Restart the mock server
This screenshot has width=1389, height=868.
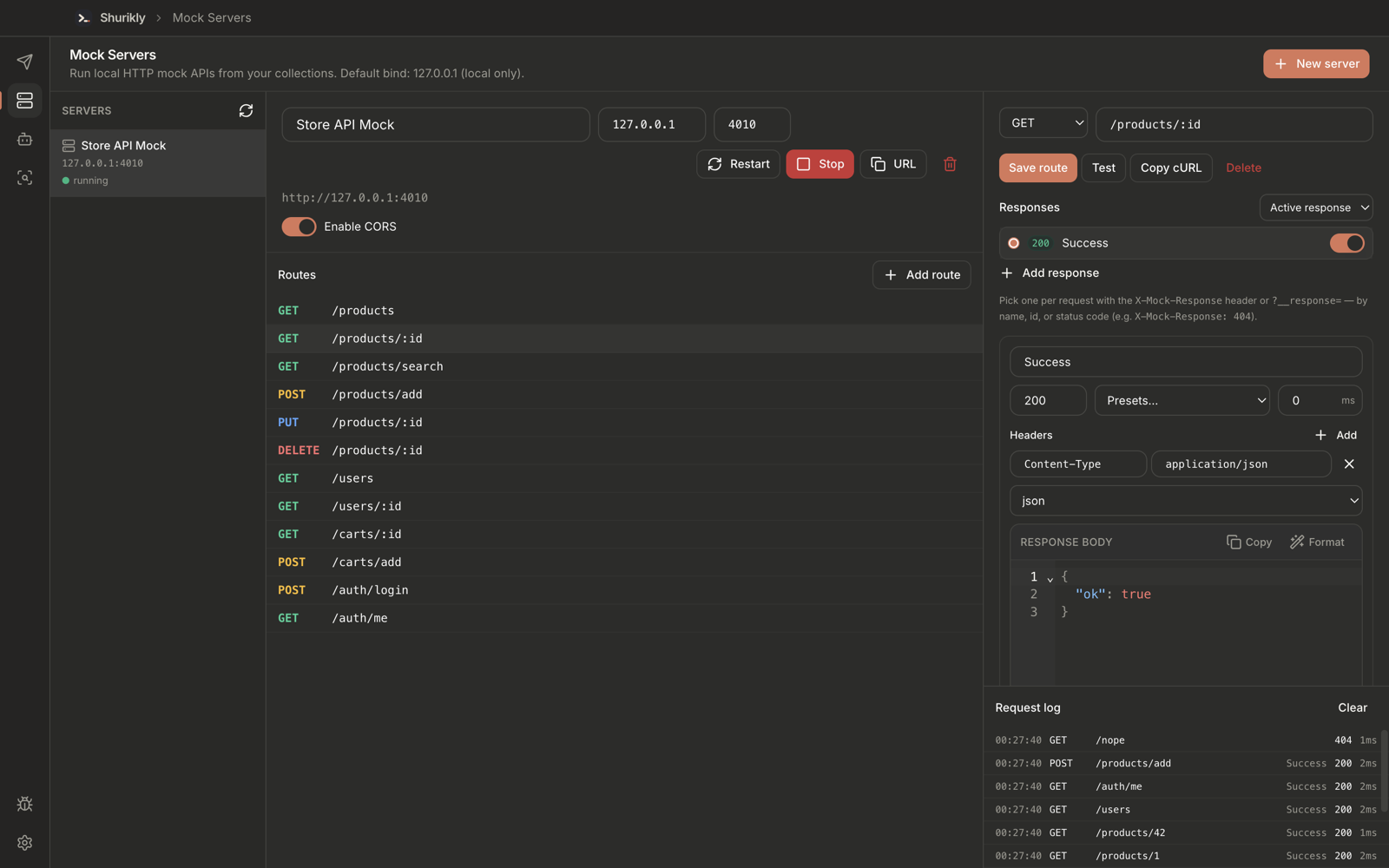point(738,164)
